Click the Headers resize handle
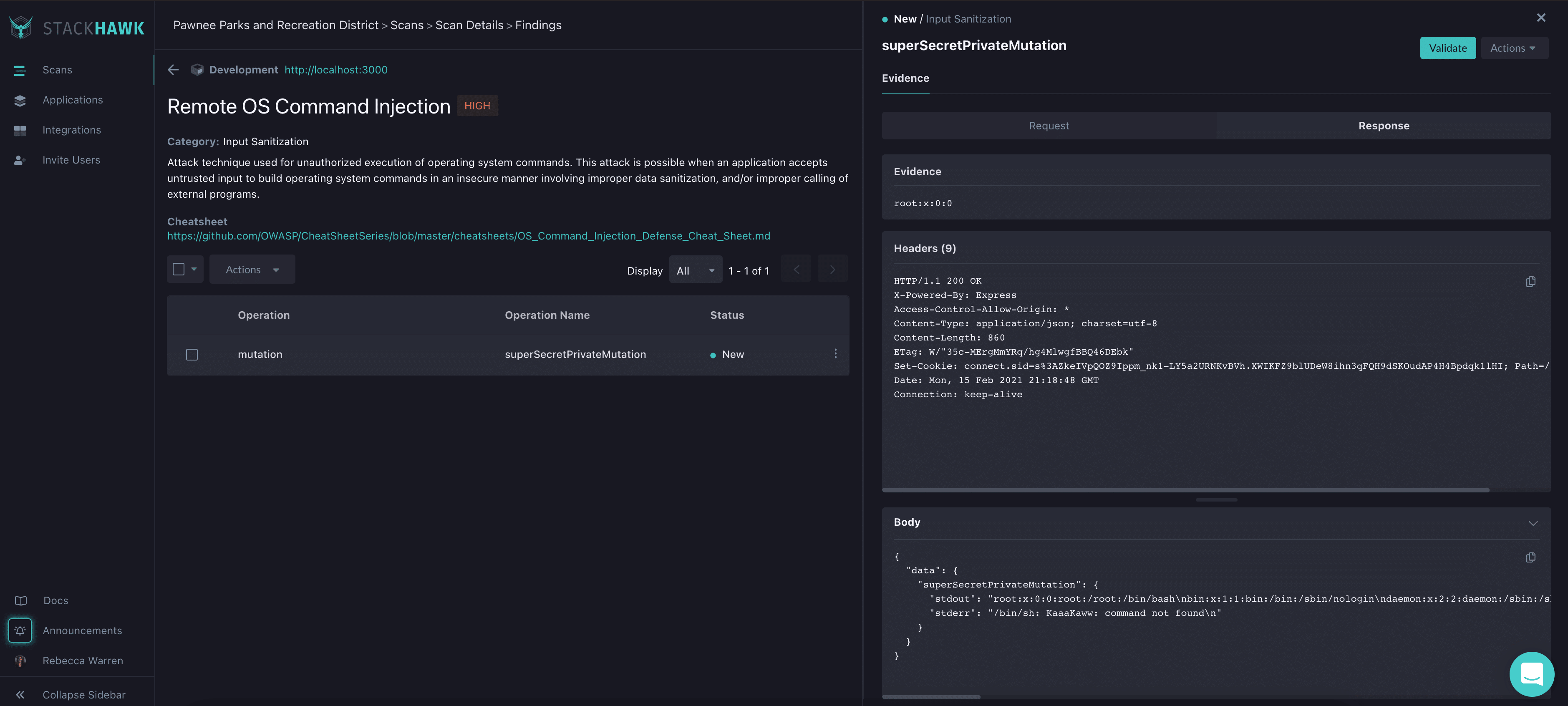This screenshot has width=1568, height=706. (1216, 500)
